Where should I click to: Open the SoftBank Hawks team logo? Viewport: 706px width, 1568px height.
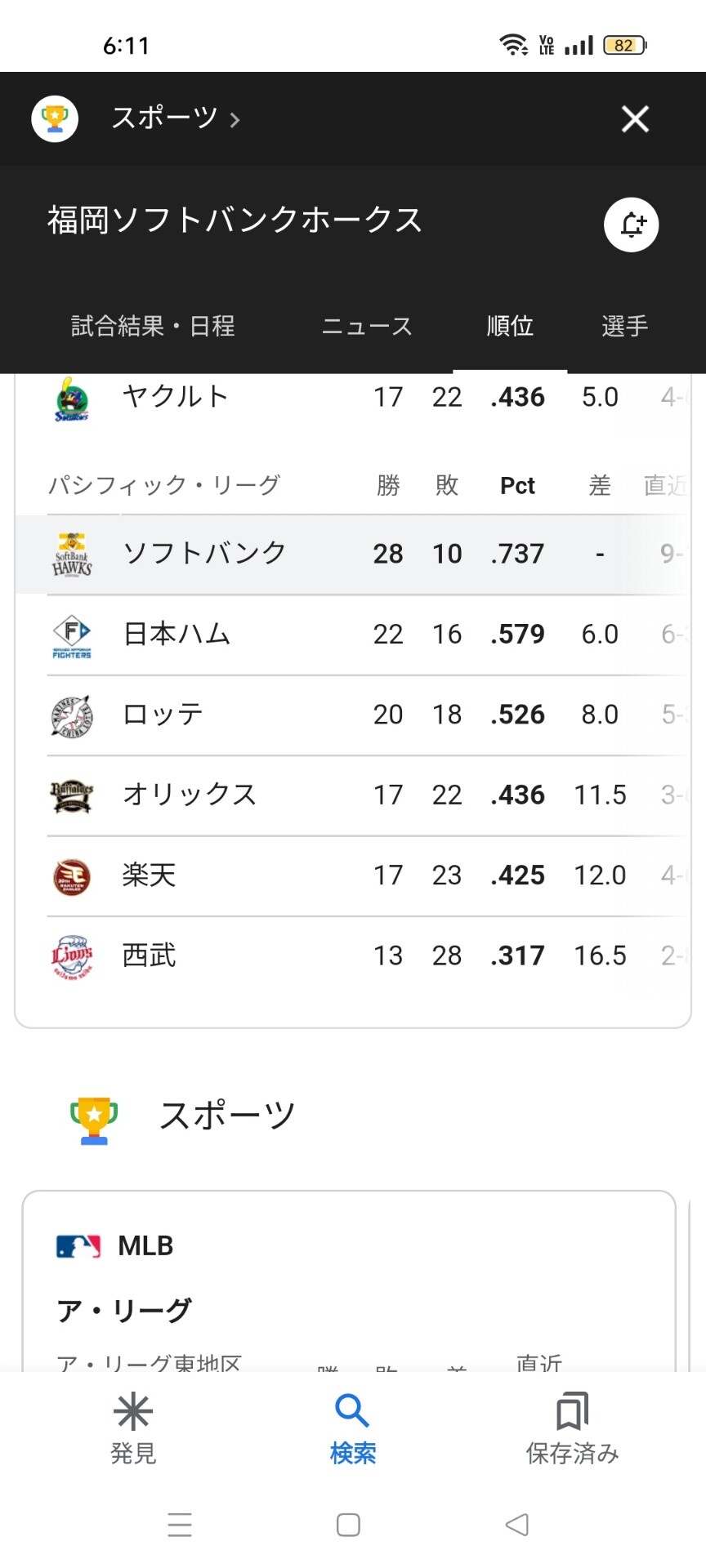[72, 555]
